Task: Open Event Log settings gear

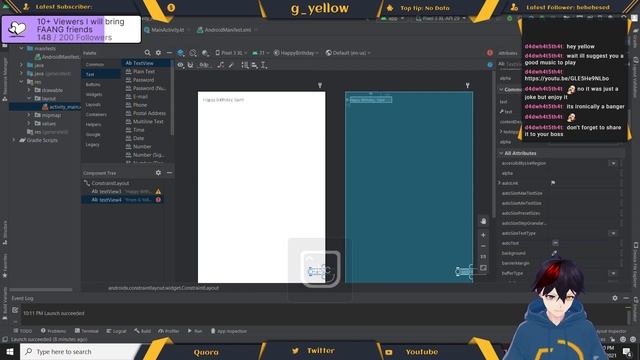Action: click(x=615, y=298)
